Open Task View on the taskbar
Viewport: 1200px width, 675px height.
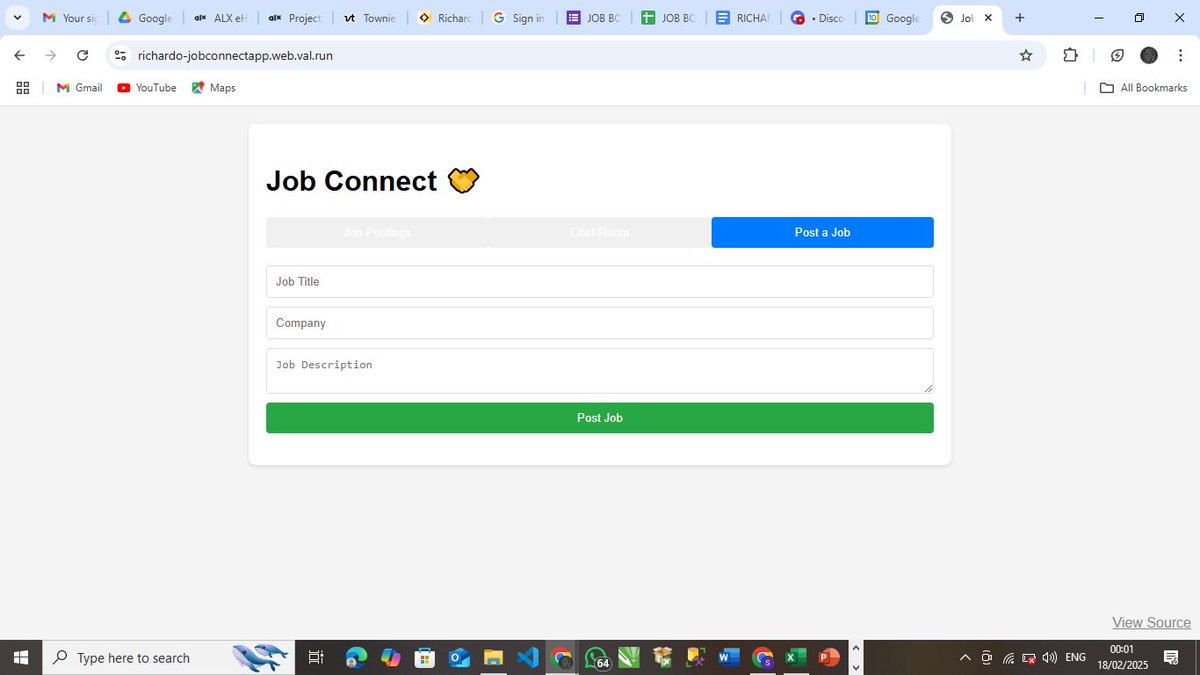pyautogui.click(x=315, y=658)
